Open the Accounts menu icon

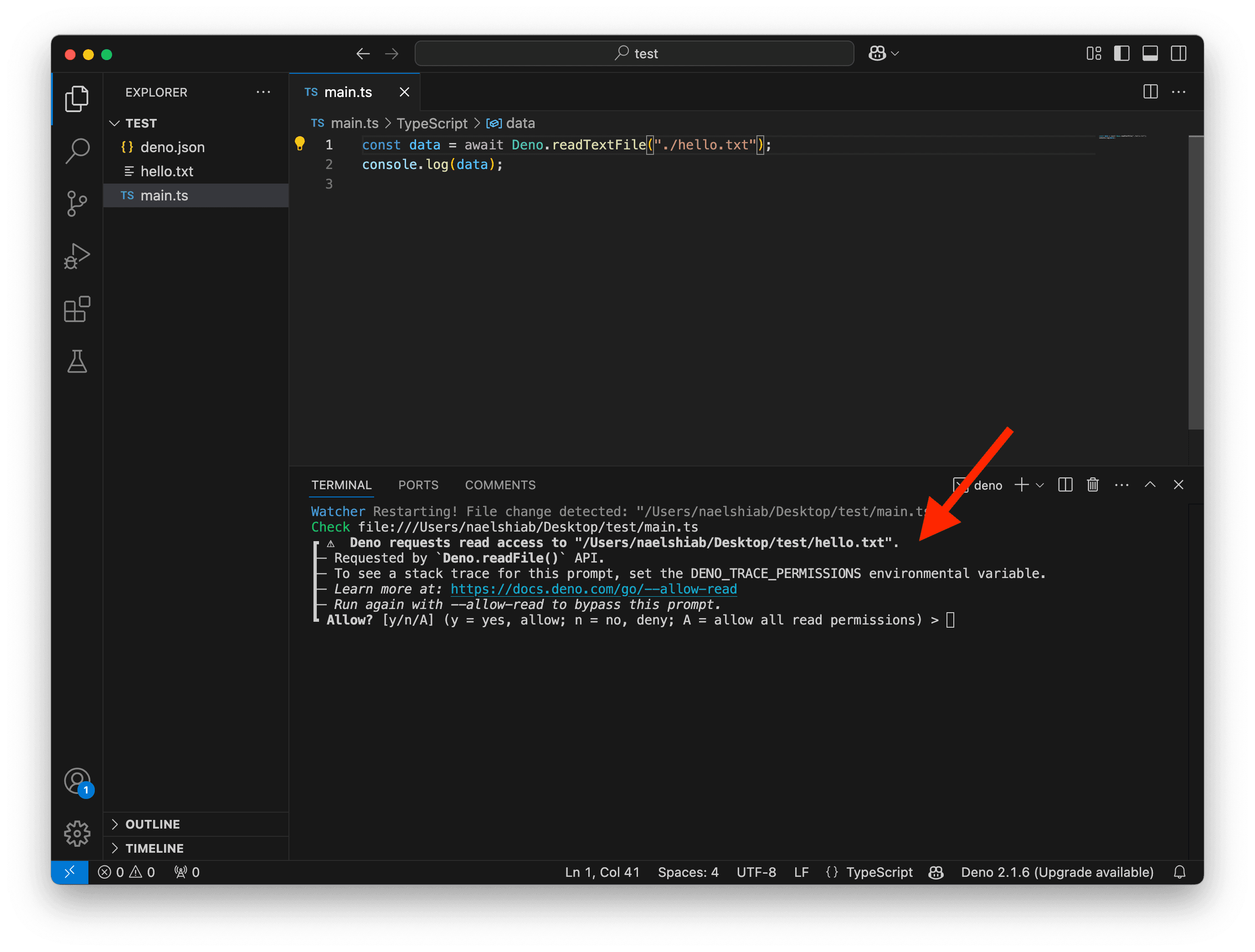78,782
